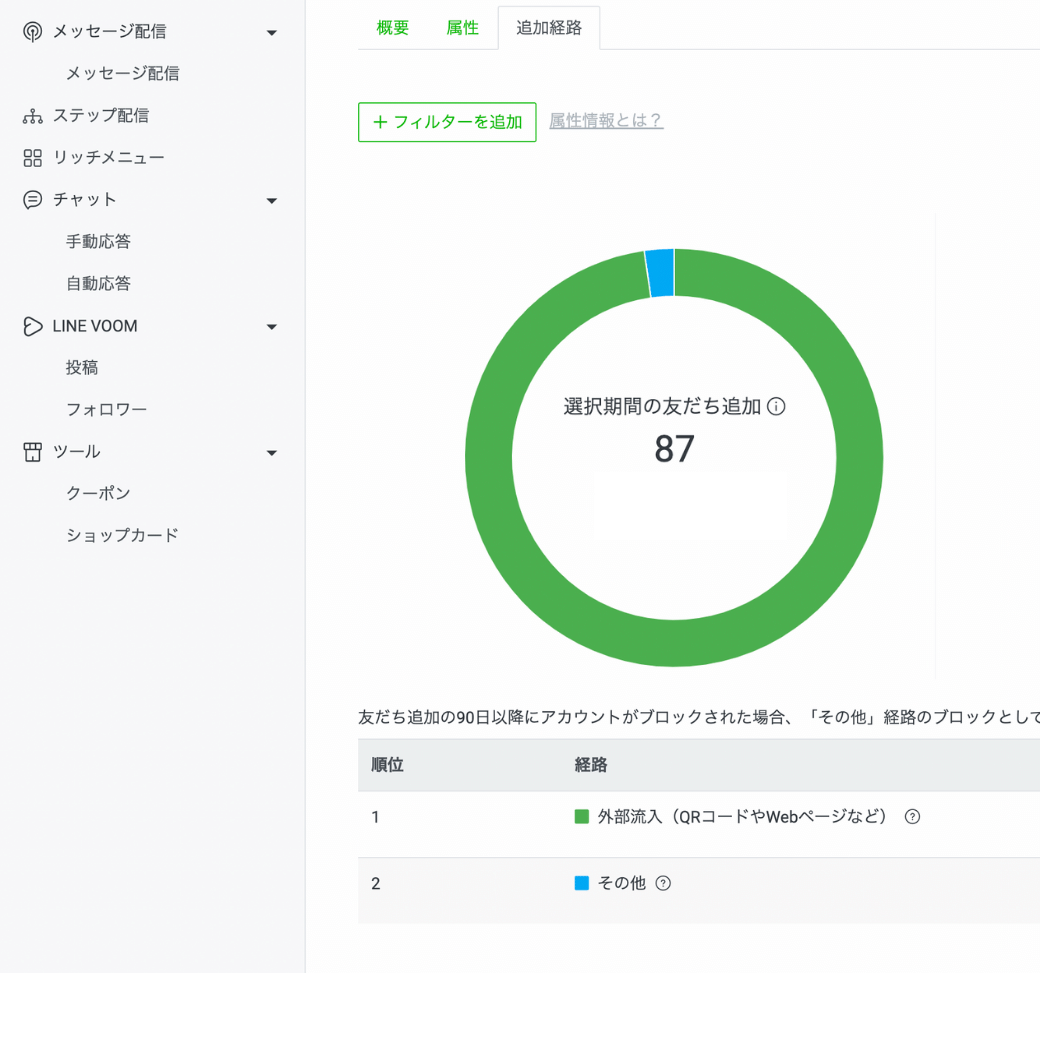This screenshot has width=1040, height=1040.
Task: Collapse the チャット section arrow
Action: pos(271,201)
